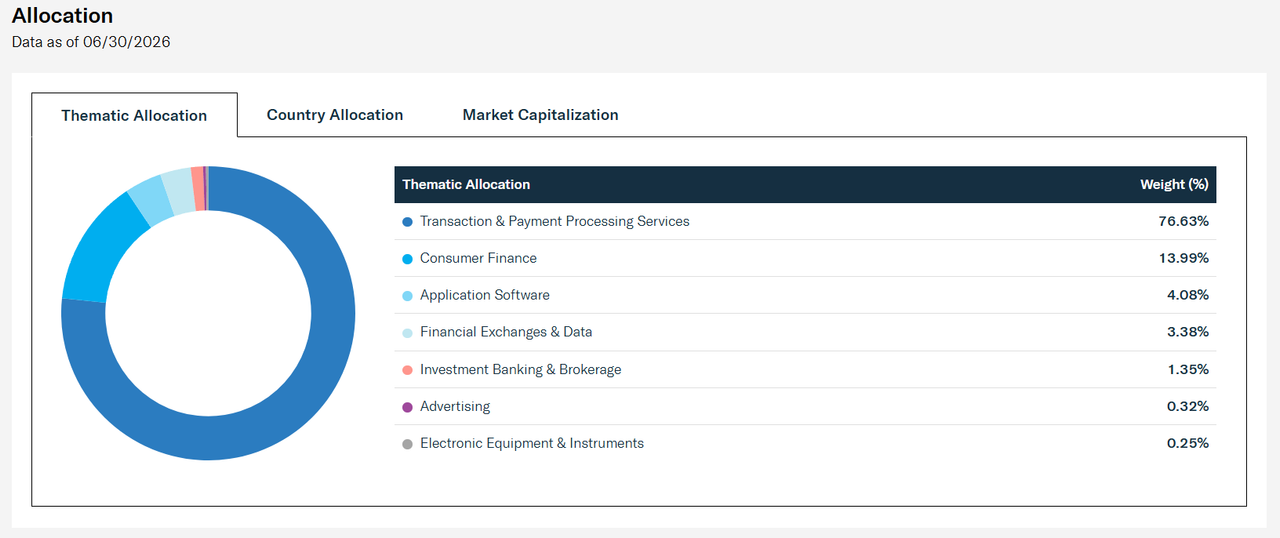Select the Financial Exchanges & Data label
The image size is (1280, 538).
[x=506, y=332]
